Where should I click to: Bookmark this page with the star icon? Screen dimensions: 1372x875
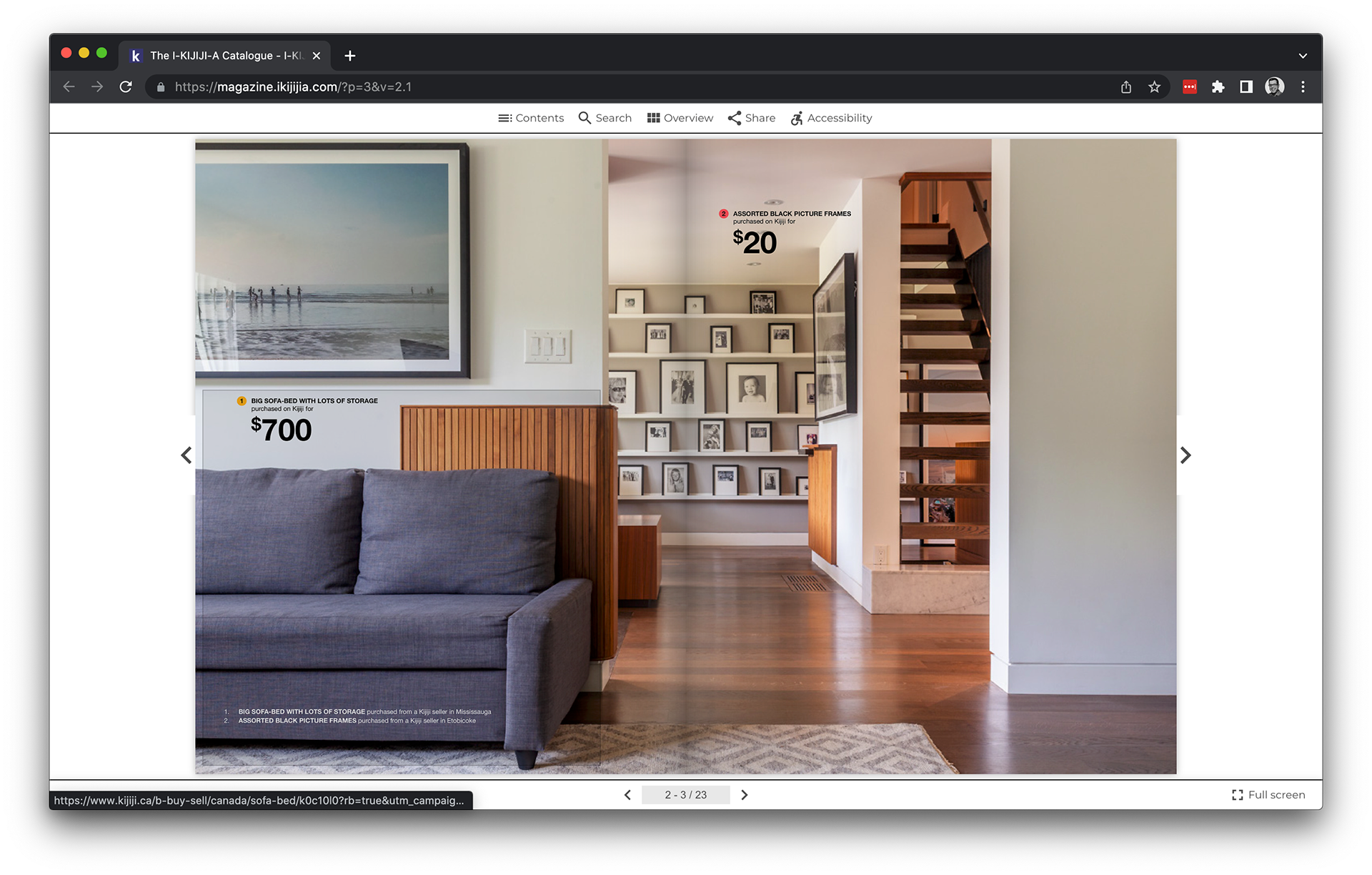coord(1154,87)
